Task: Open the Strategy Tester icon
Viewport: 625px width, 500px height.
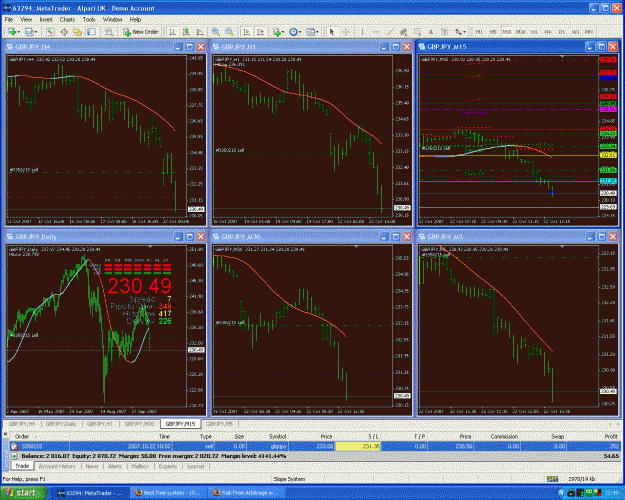Action: 109,32
